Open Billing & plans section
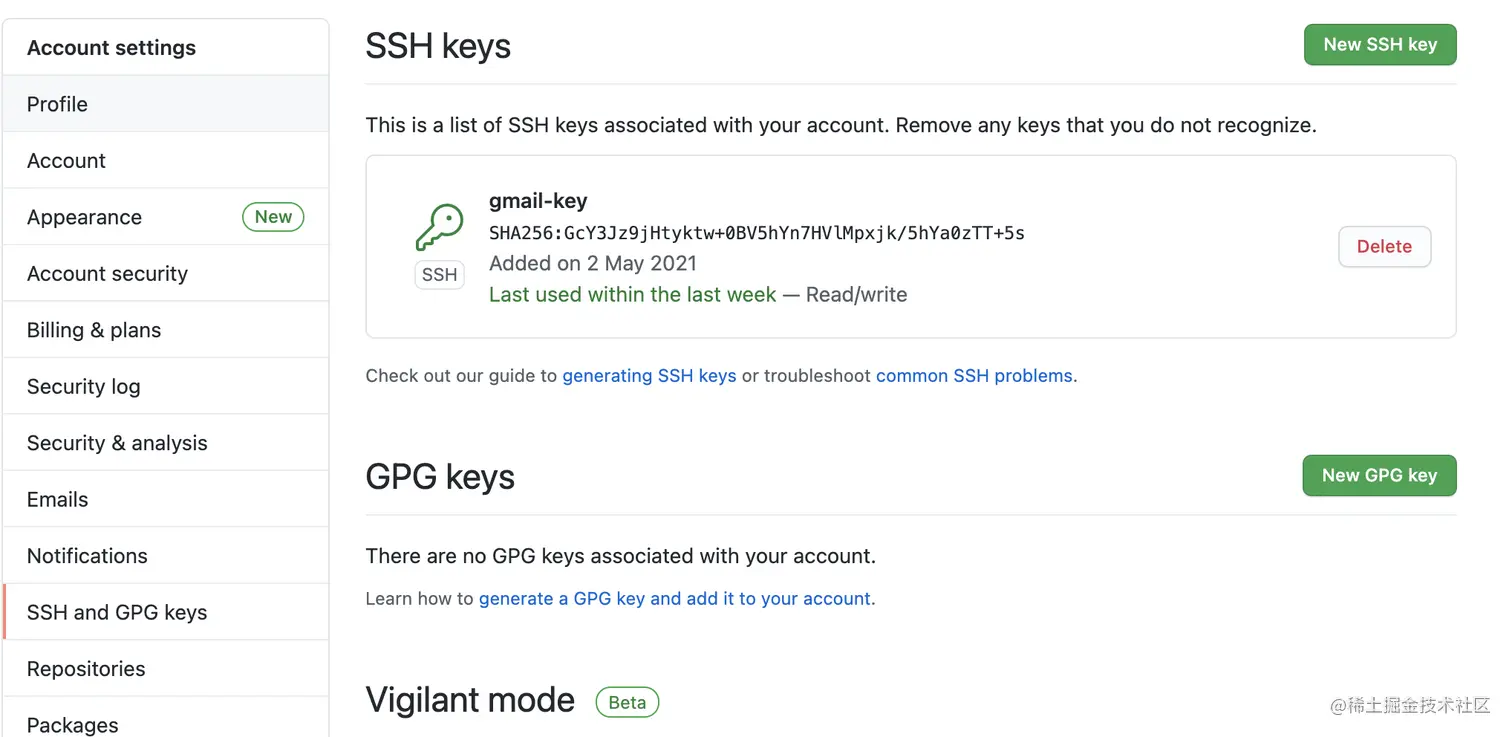 94,330
